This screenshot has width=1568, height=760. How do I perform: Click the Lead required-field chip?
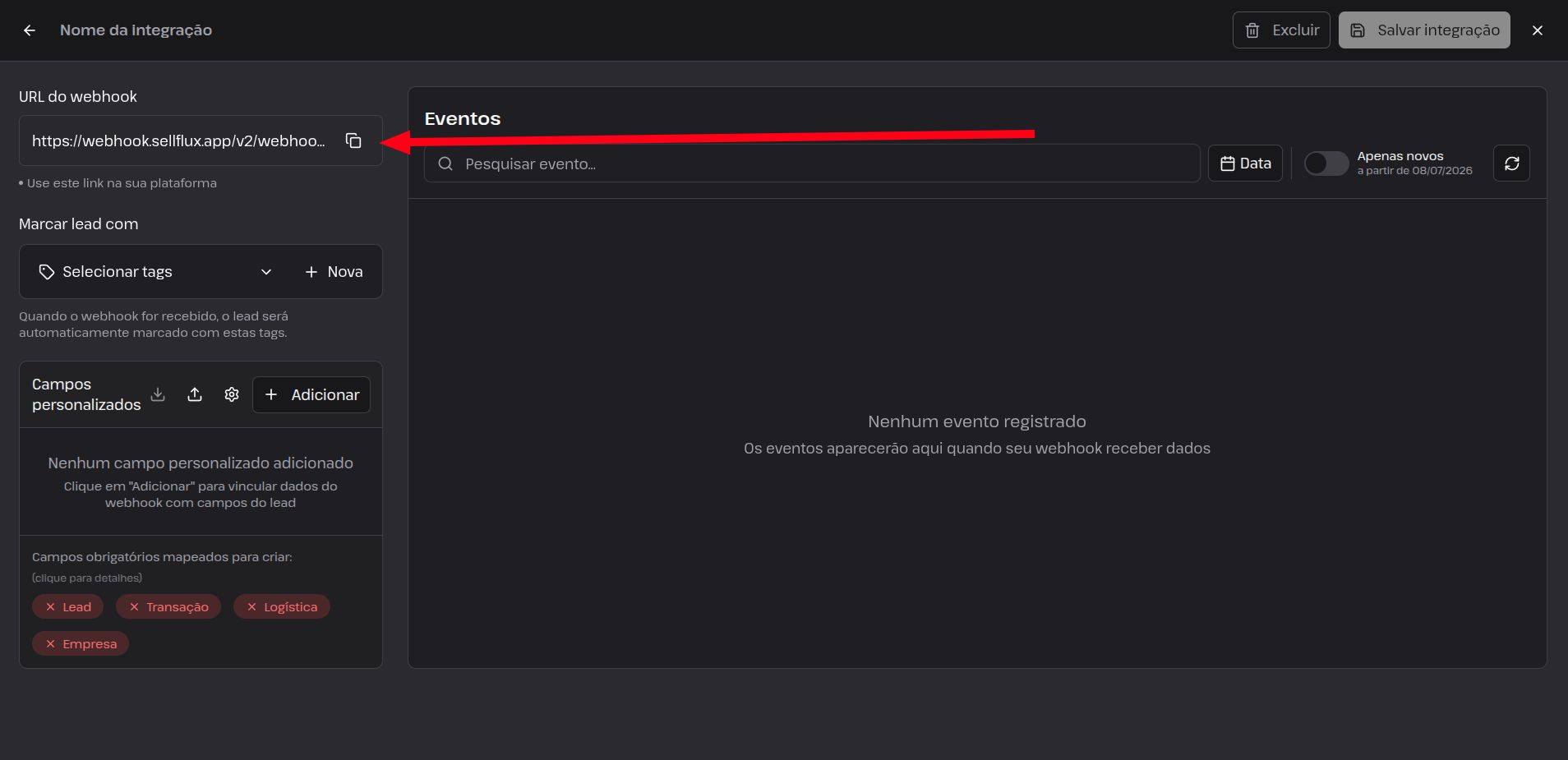(68, 607)
